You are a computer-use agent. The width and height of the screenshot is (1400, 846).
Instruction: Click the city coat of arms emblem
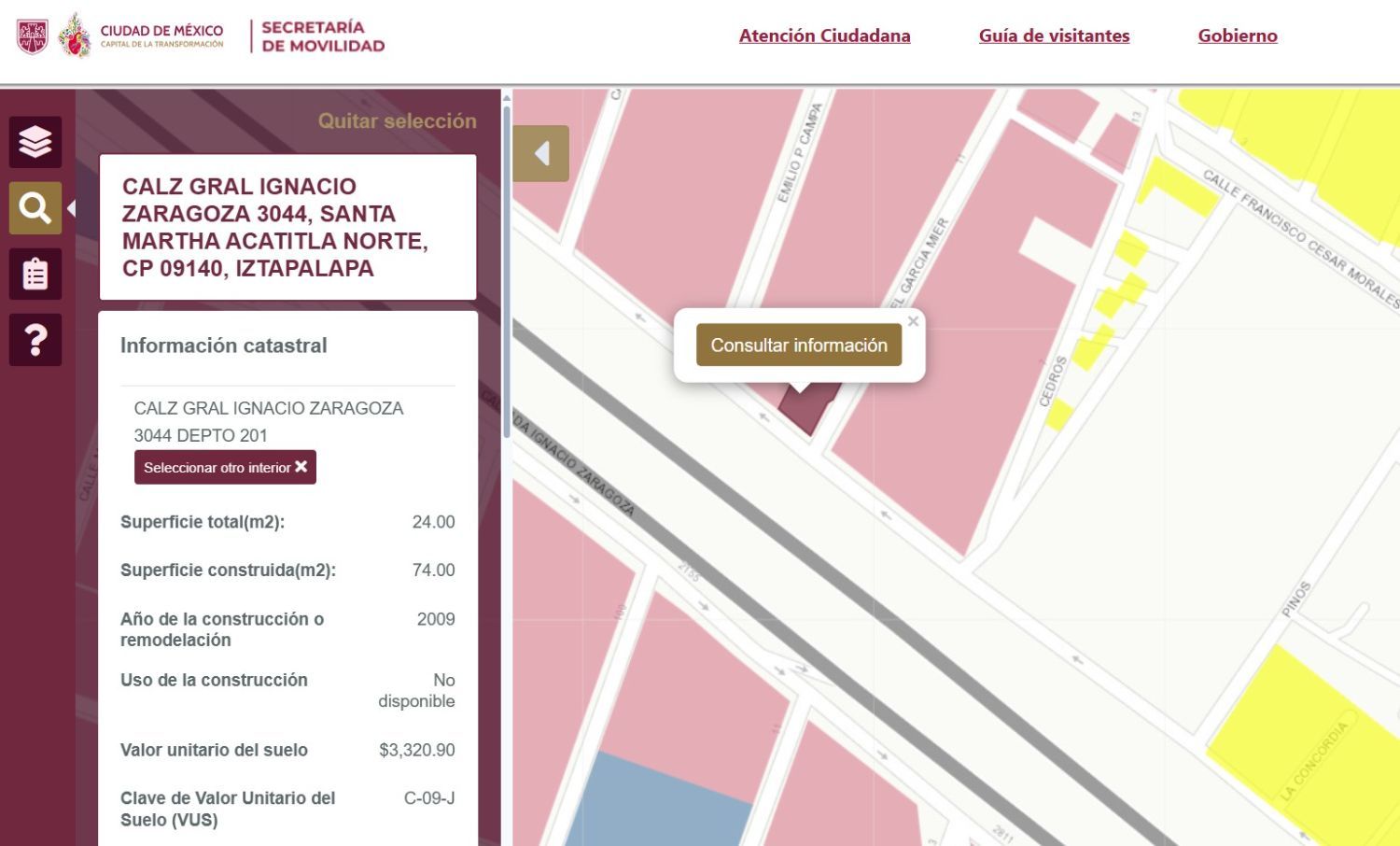pyautogui.click(x=32, y=36)
